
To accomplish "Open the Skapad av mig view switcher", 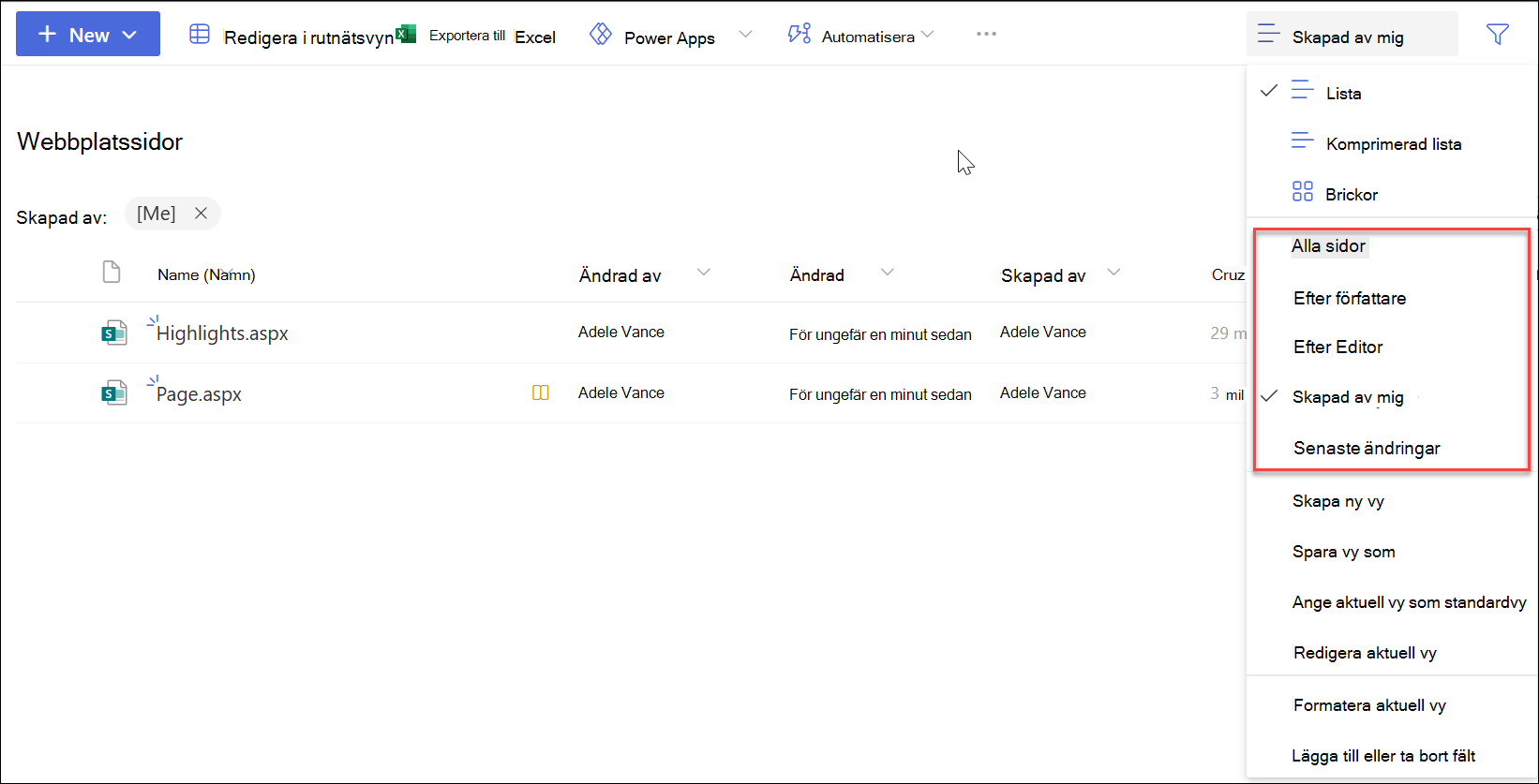I will pyautogui.click(x=1352, y=35).
